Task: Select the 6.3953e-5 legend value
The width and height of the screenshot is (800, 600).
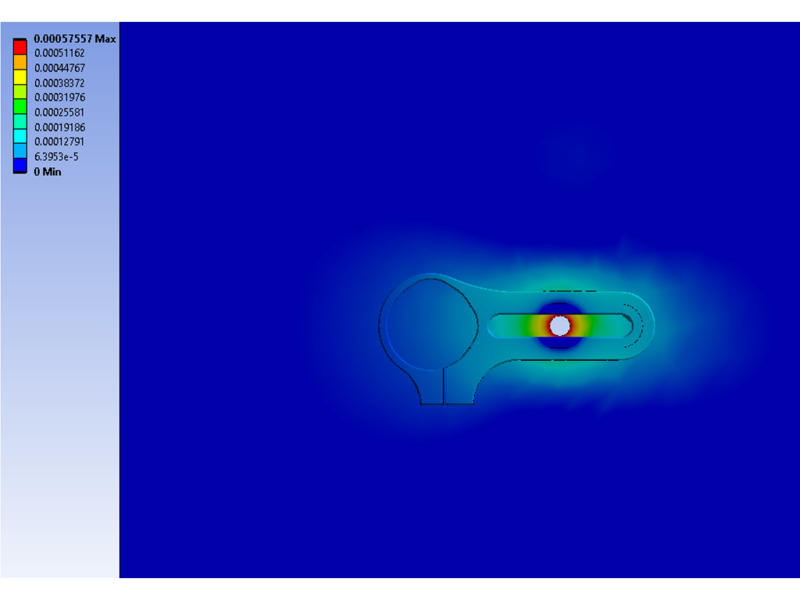Action: click(58, 157)
